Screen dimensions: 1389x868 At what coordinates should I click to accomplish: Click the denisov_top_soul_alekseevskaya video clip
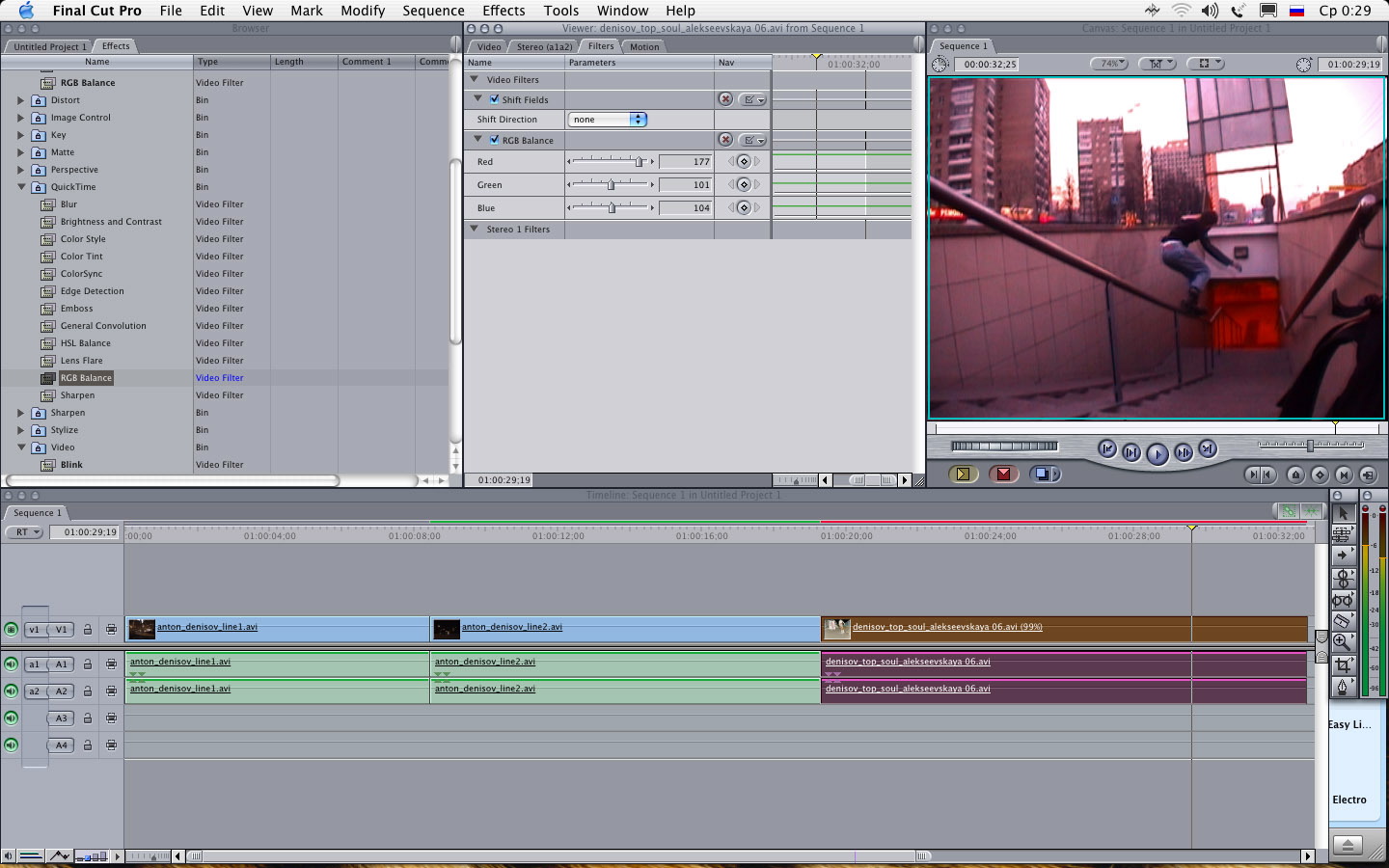click(1061, 629)
